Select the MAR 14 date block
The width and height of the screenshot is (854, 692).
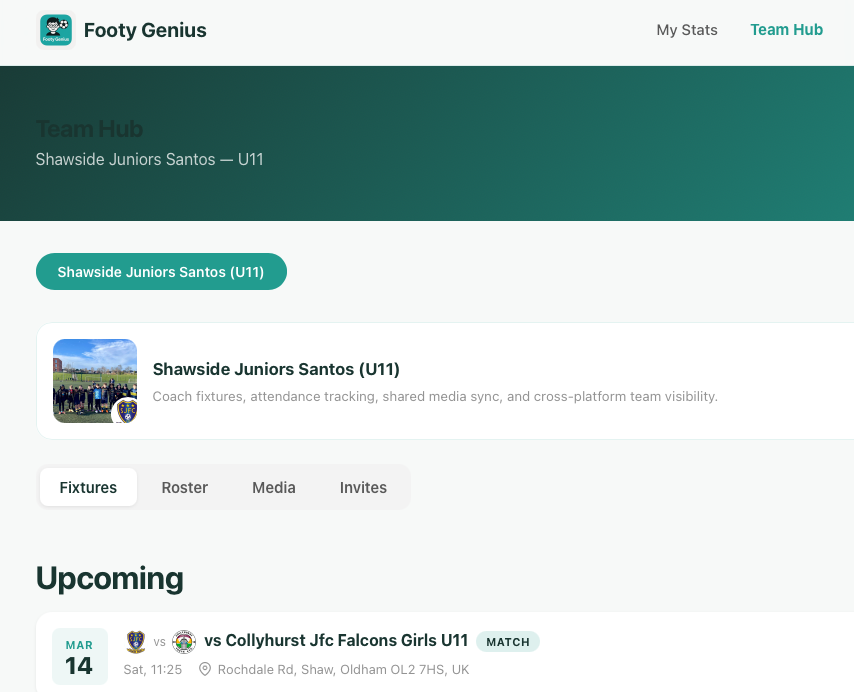point(79,656)
